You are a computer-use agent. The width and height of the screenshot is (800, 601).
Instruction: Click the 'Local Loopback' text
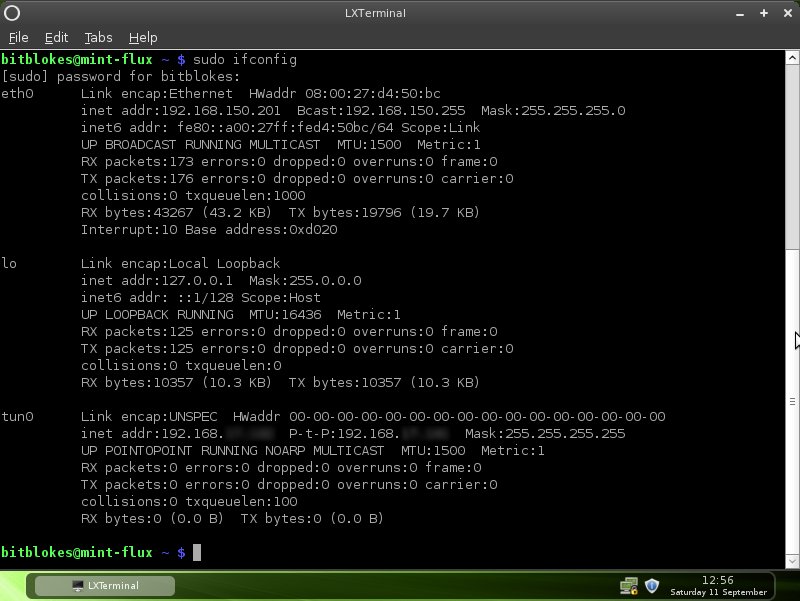(224, 264)
